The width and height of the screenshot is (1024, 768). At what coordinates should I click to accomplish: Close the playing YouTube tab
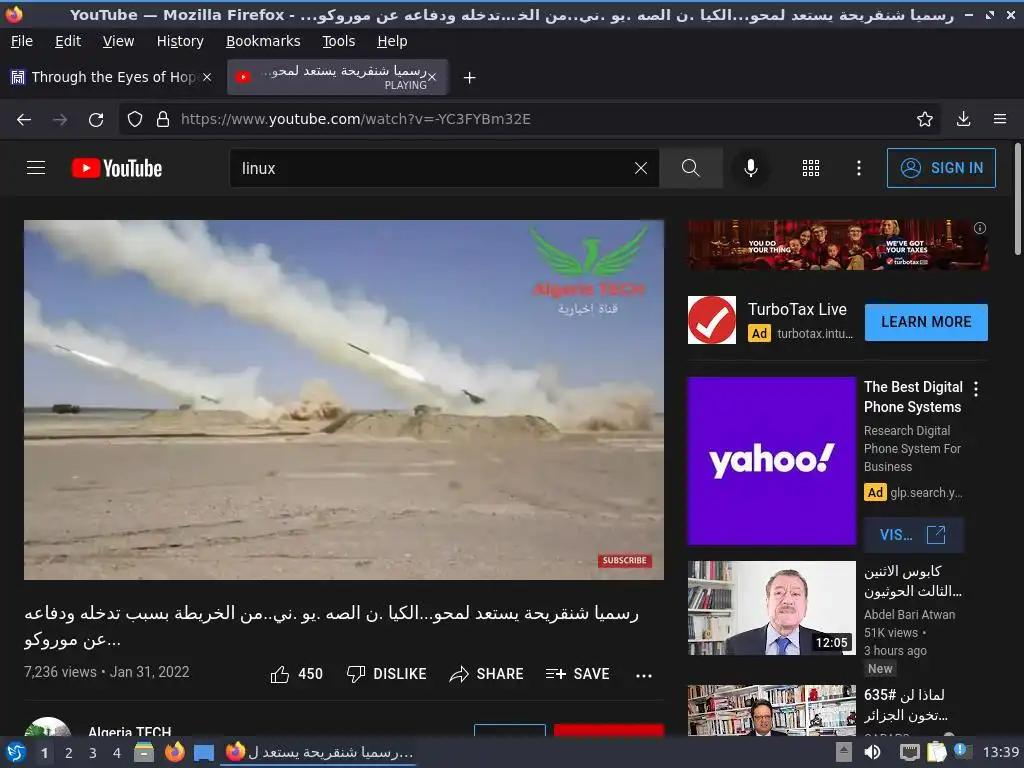point(432,77)
